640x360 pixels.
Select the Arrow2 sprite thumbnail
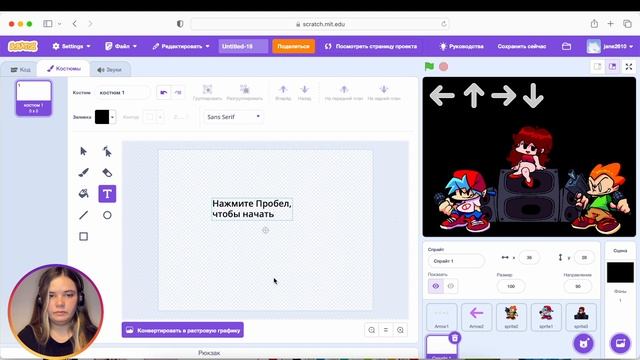click(x=476, y=317)
